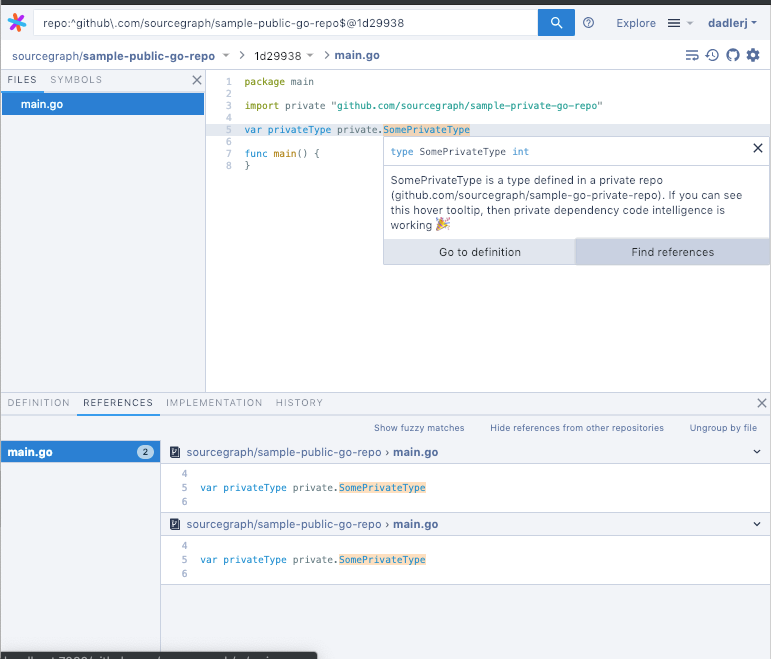Switch to the FILES sidebar tab
Image resolution: width=771 pixels, height=659 pixels.
(22, 80)
